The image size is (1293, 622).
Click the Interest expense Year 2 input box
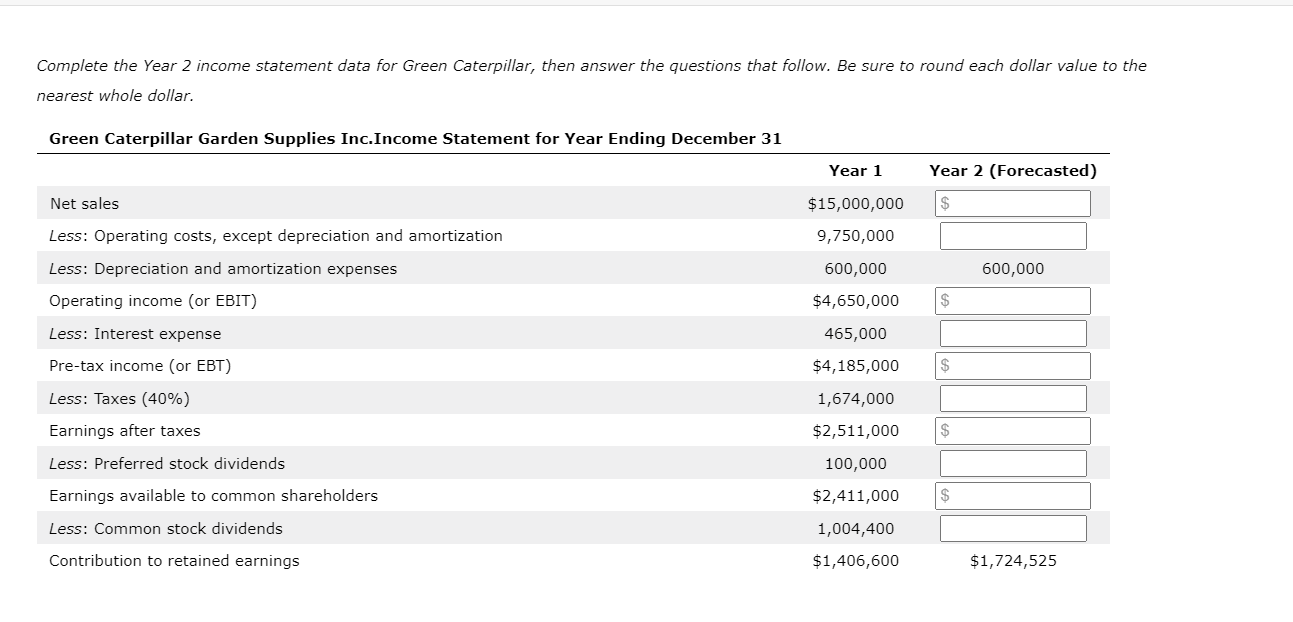point(1012,333)
